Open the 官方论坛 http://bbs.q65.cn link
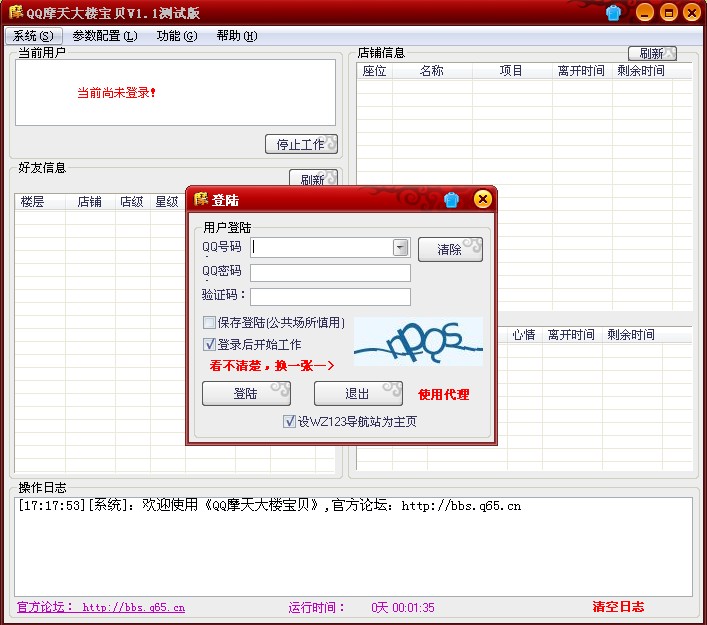Screen dimensions: 707x625 pos(101,607)
